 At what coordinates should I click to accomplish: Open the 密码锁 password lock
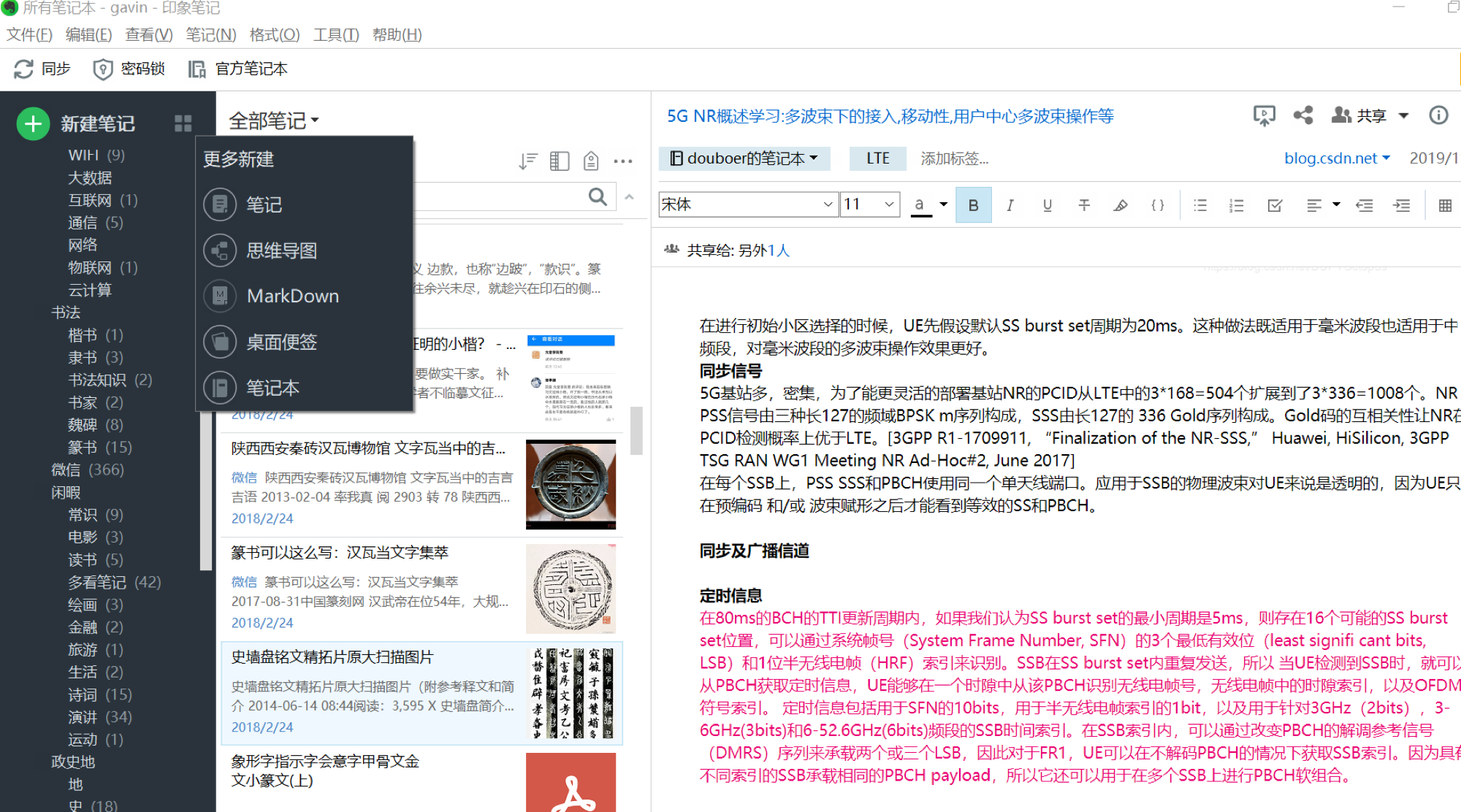tap(129, 69)
